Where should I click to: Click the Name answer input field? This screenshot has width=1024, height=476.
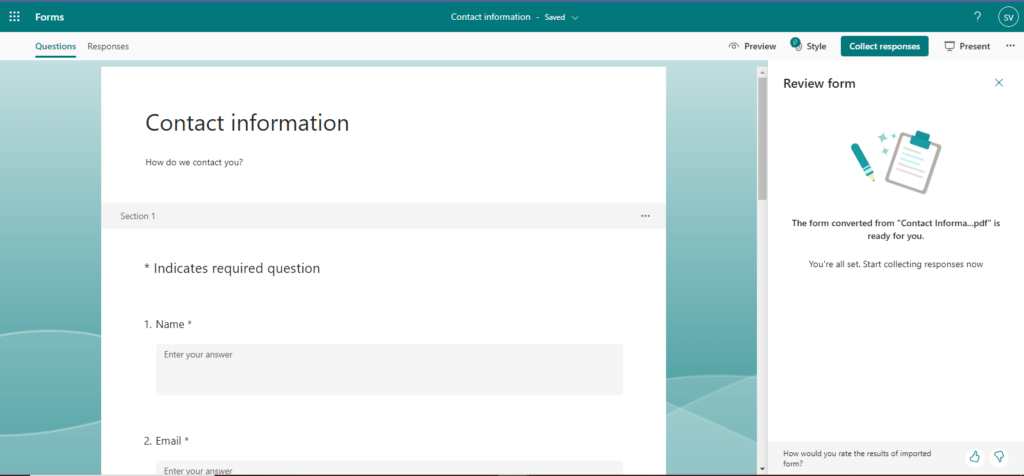pos(389,369)
